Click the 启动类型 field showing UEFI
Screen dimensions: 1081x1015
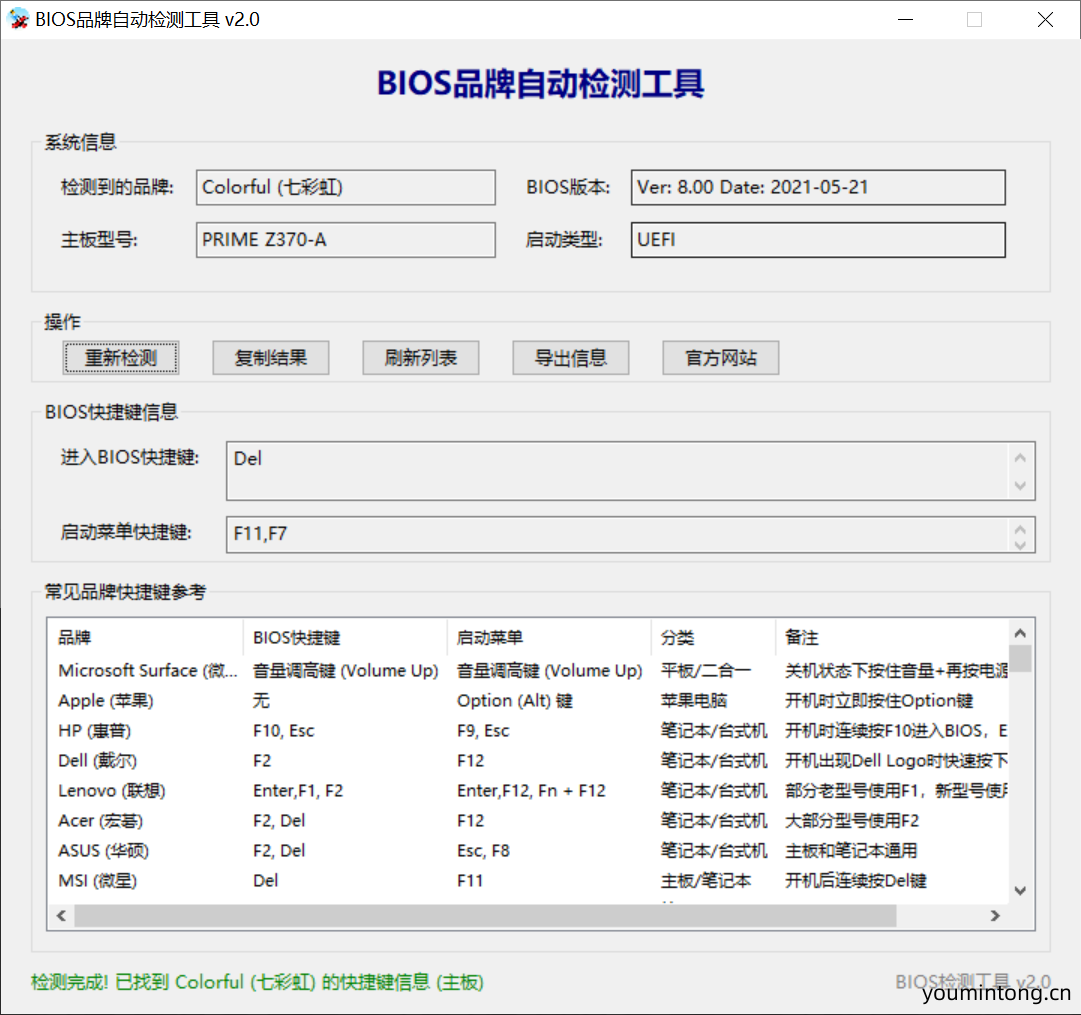pyautogui.click(x=818, y=240)
